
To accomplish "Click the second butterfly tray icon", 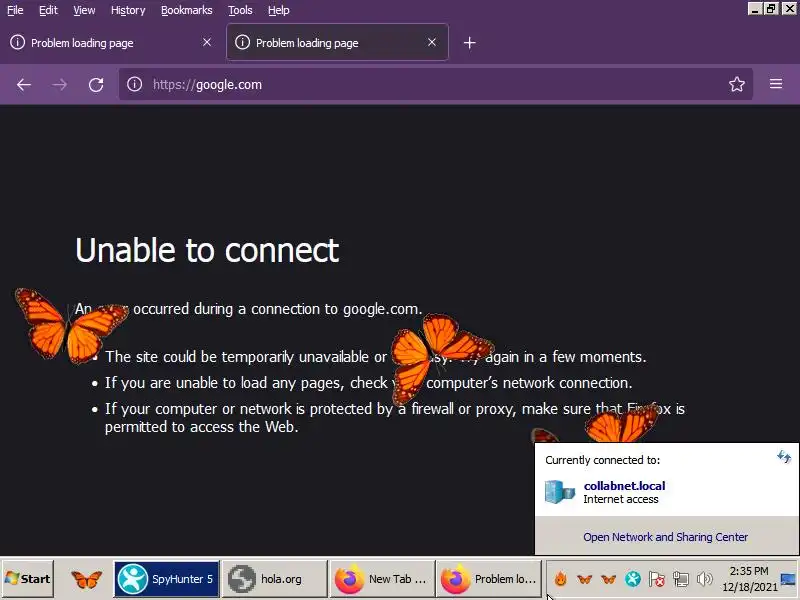I will pos(608,579).
